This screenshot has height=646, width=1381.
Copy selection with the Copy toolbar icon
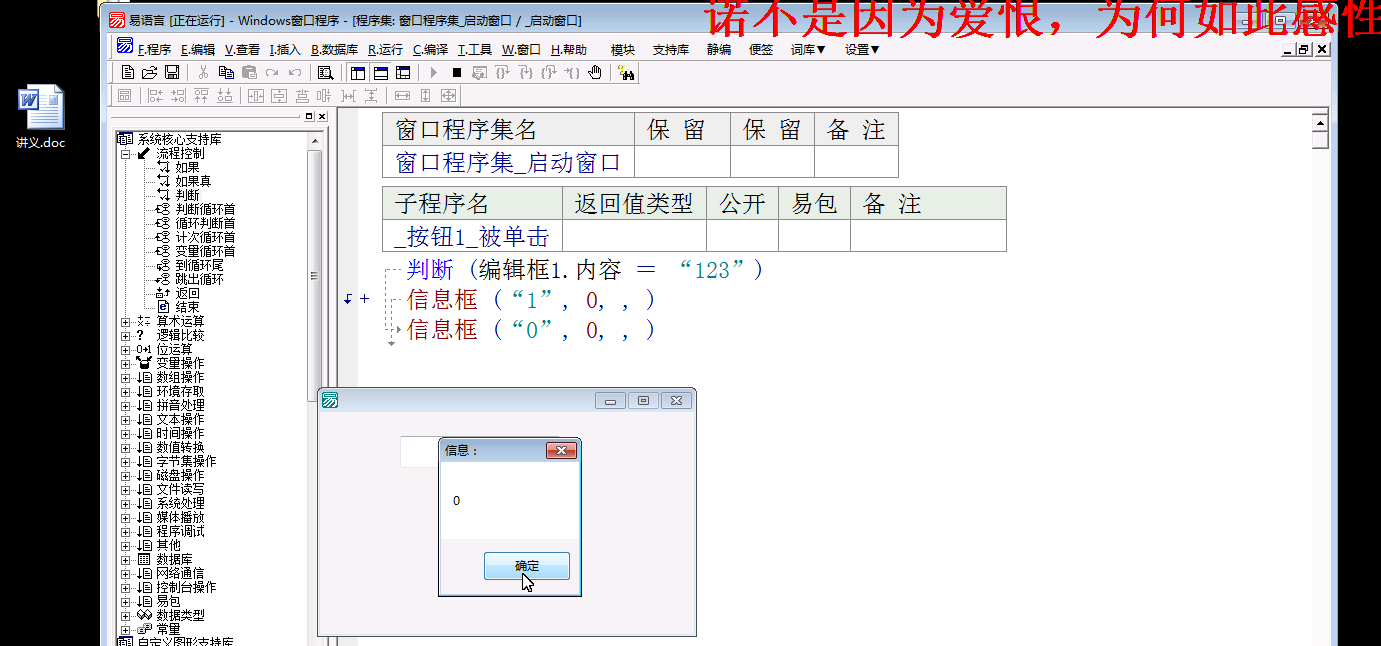tap(226, 72)
